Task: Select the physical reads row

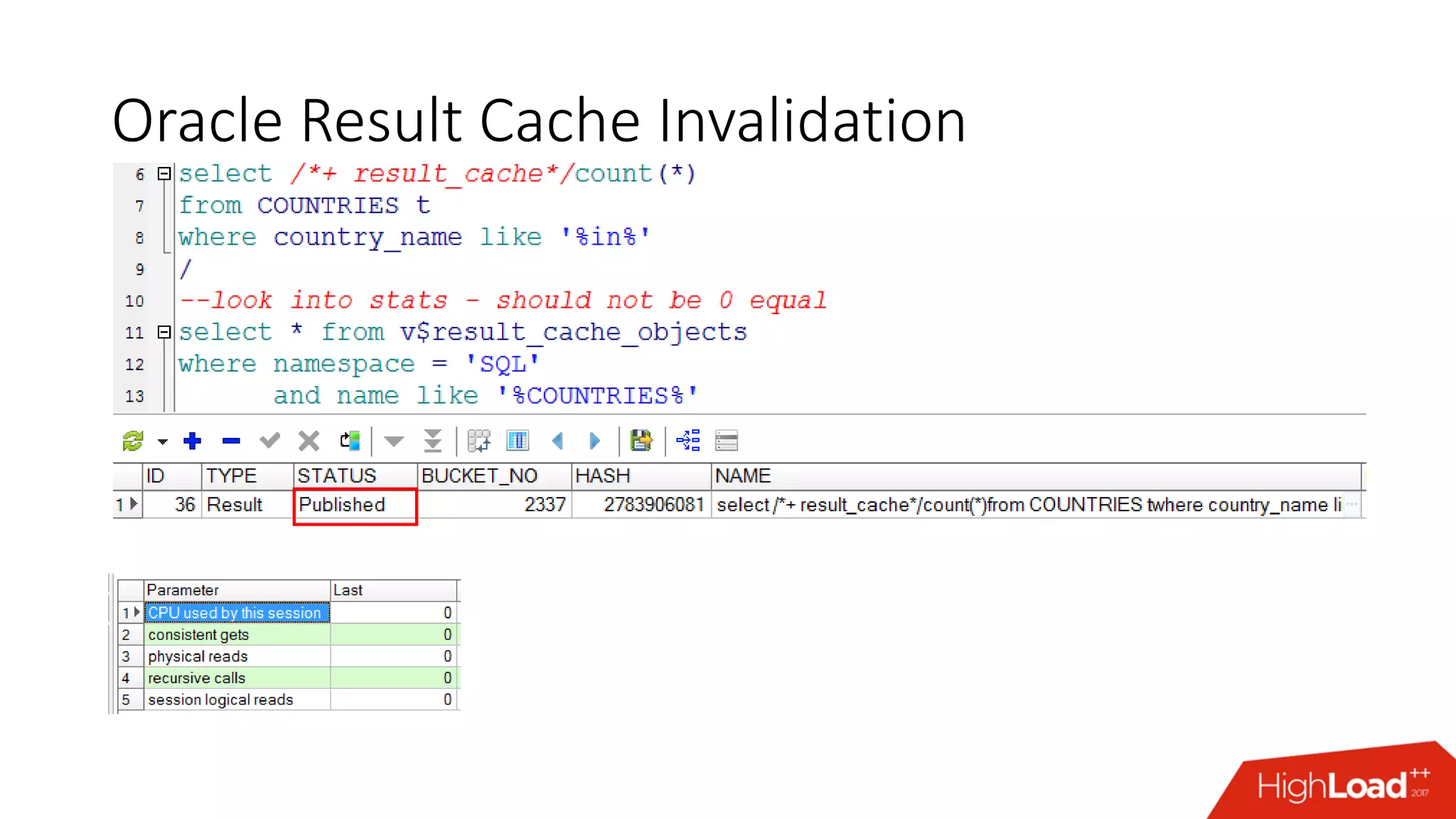Action: 288,656
